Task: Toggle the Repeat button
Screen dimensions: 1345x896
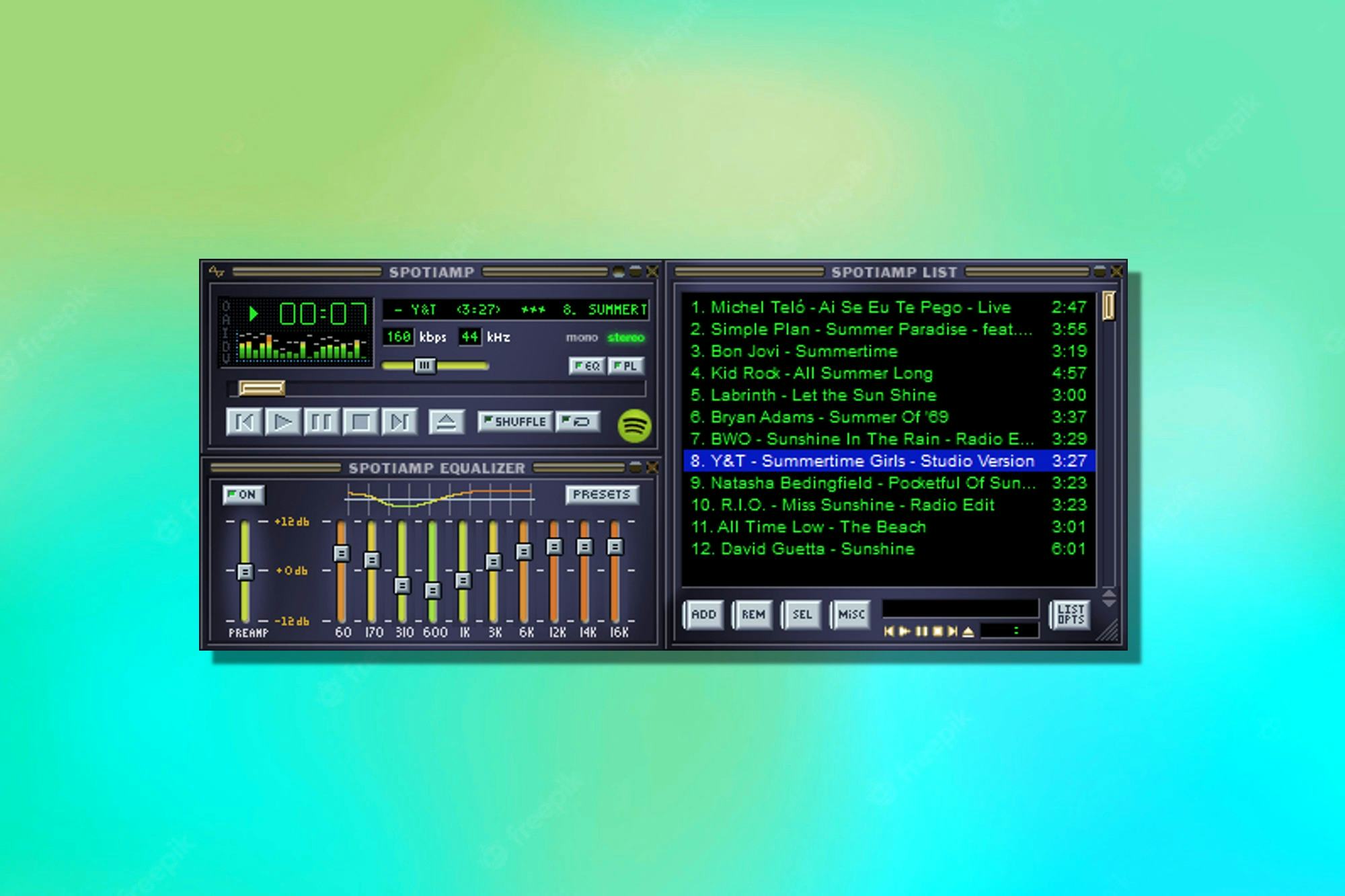Action: (578, 422)
